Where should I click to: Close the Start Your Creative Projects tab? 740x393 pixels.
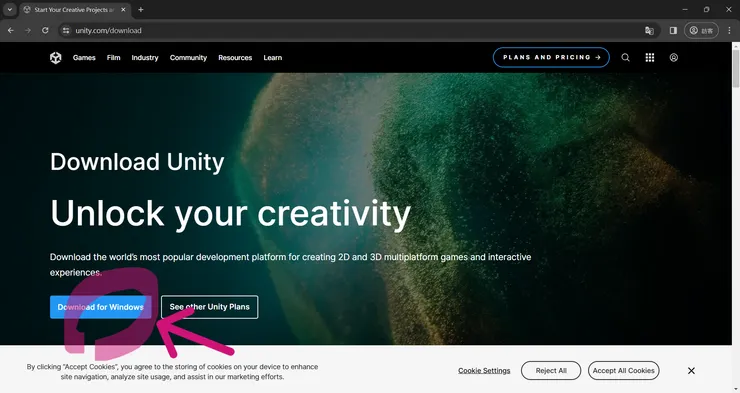pos(123,9)
